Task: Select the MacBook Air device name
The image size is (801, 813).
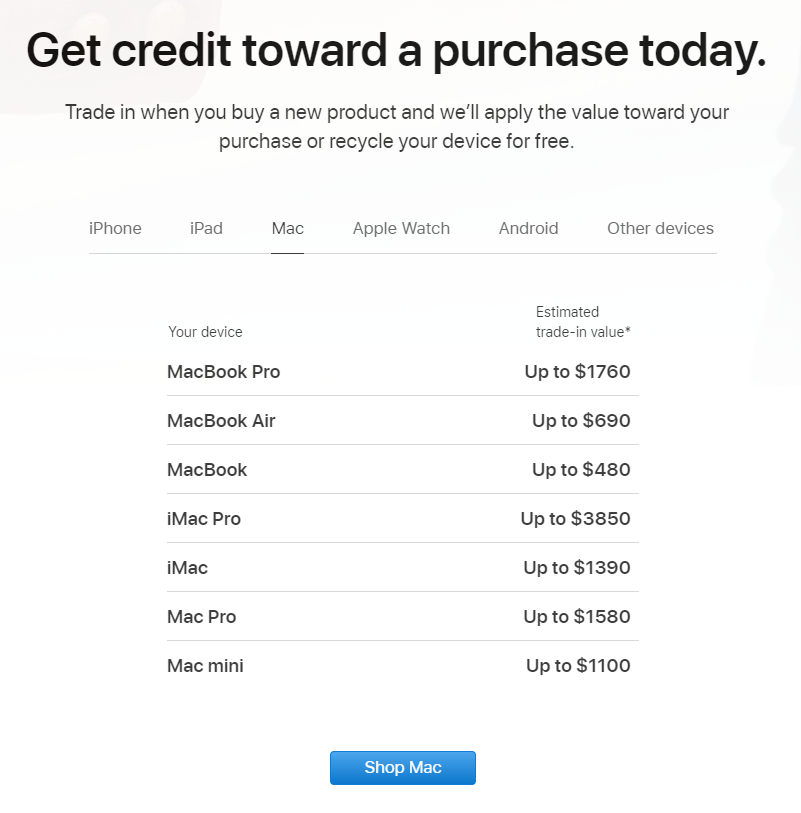Action: click(221, 421)
